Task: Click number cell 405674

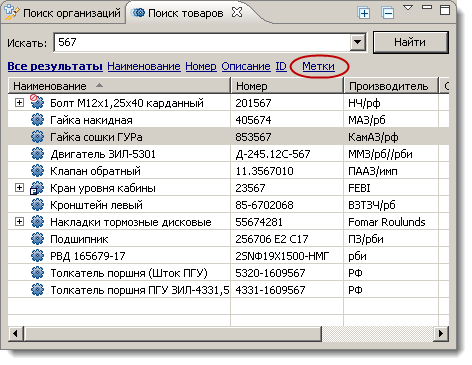Action: (x=253, y=120)
